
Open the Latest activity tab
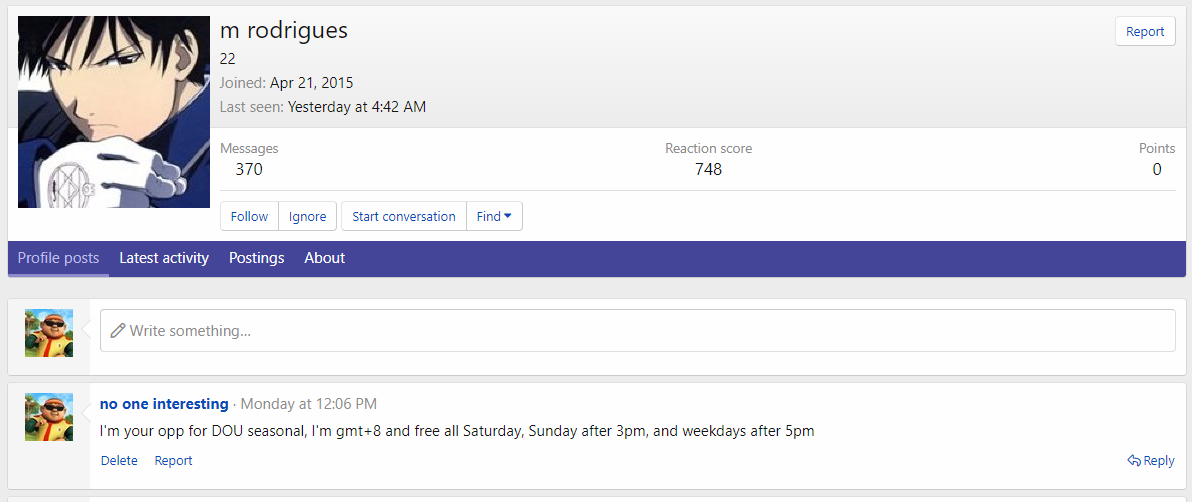coord(164,258)
